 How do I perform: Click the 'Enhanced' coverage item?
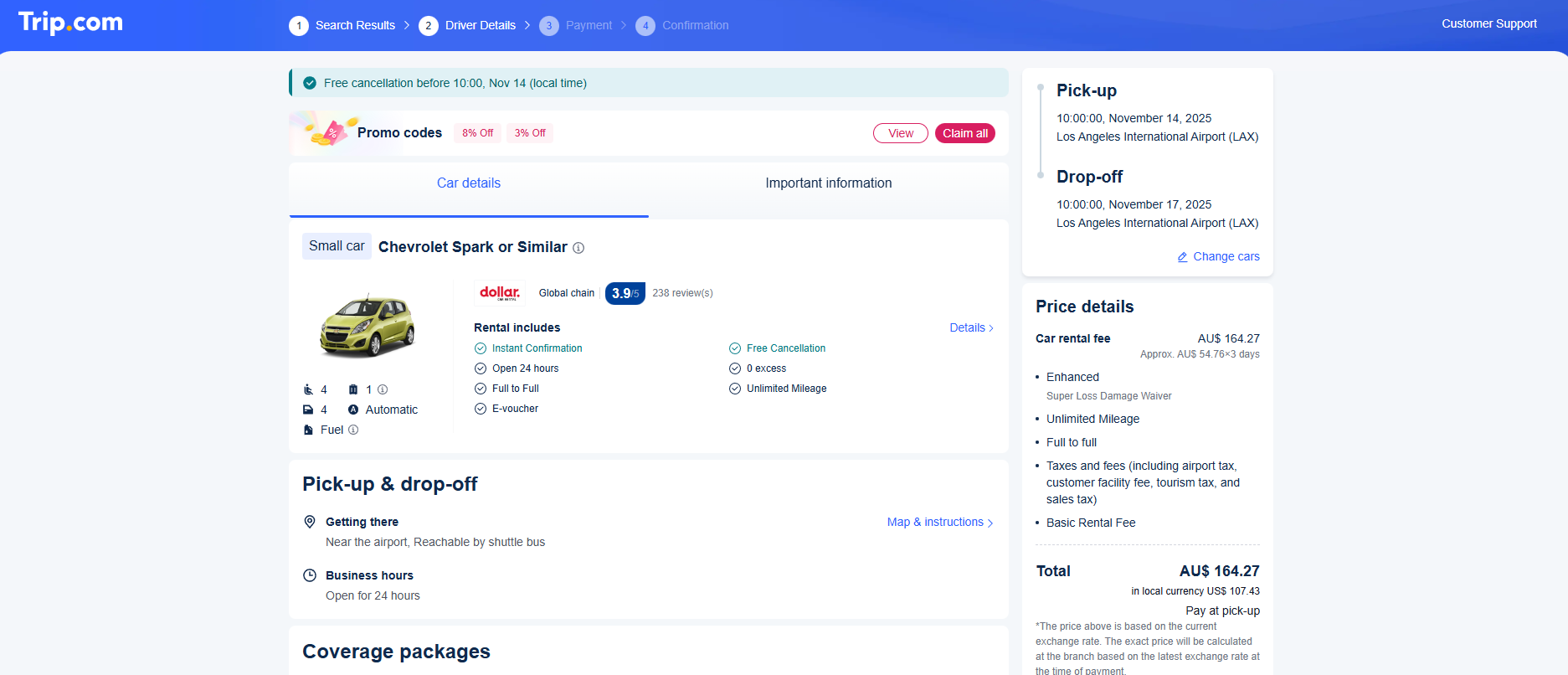pos(1072,377)
